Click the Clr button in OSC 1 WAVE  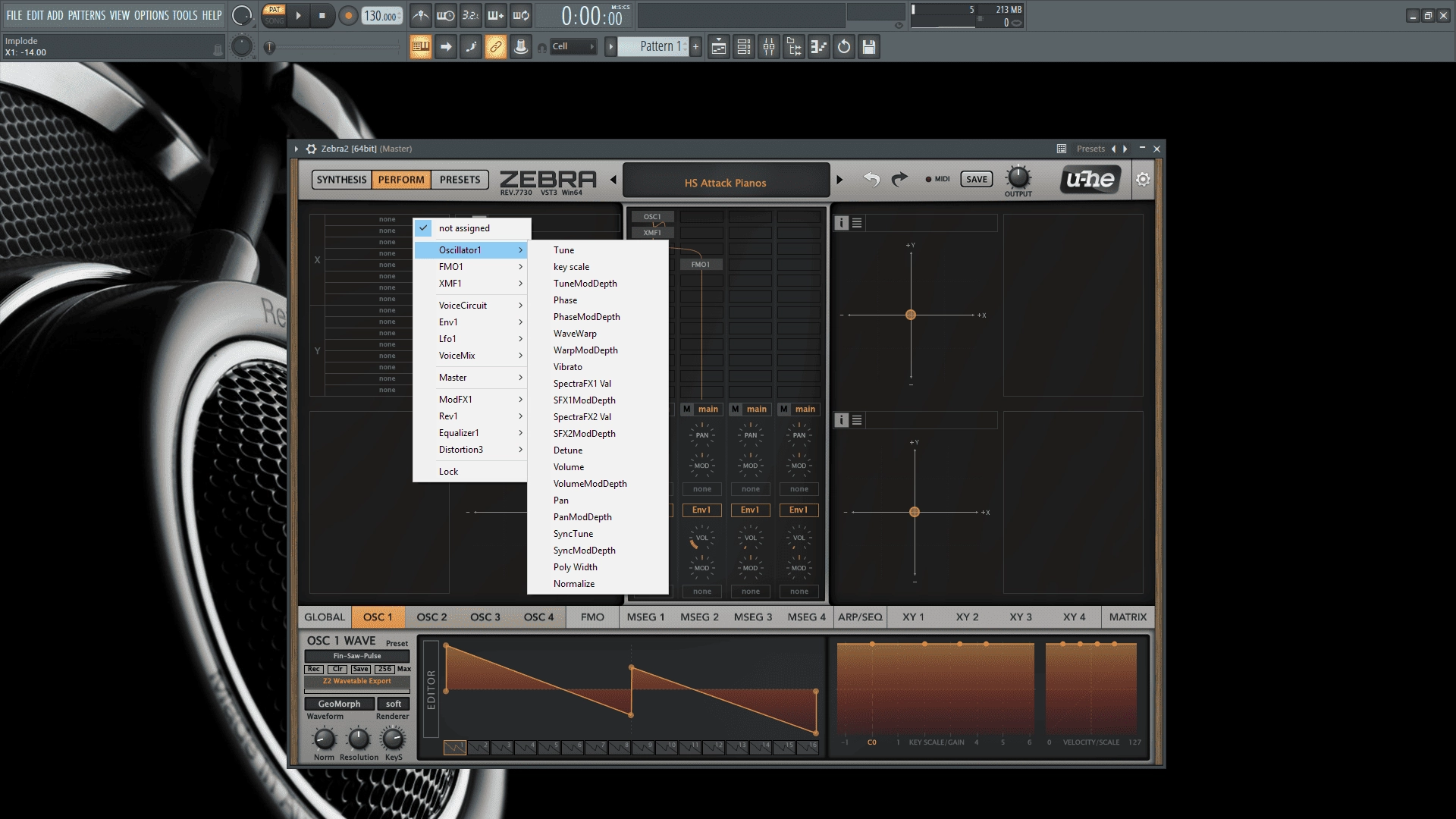pos(337,669)
